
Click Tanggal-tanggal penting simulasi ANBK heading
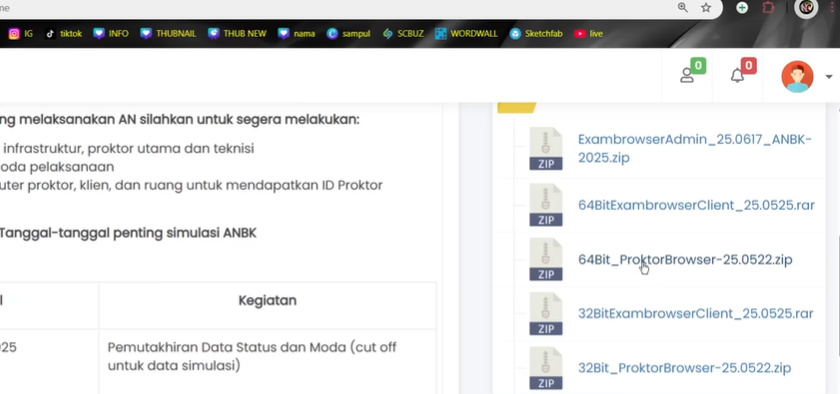(128, 233)
